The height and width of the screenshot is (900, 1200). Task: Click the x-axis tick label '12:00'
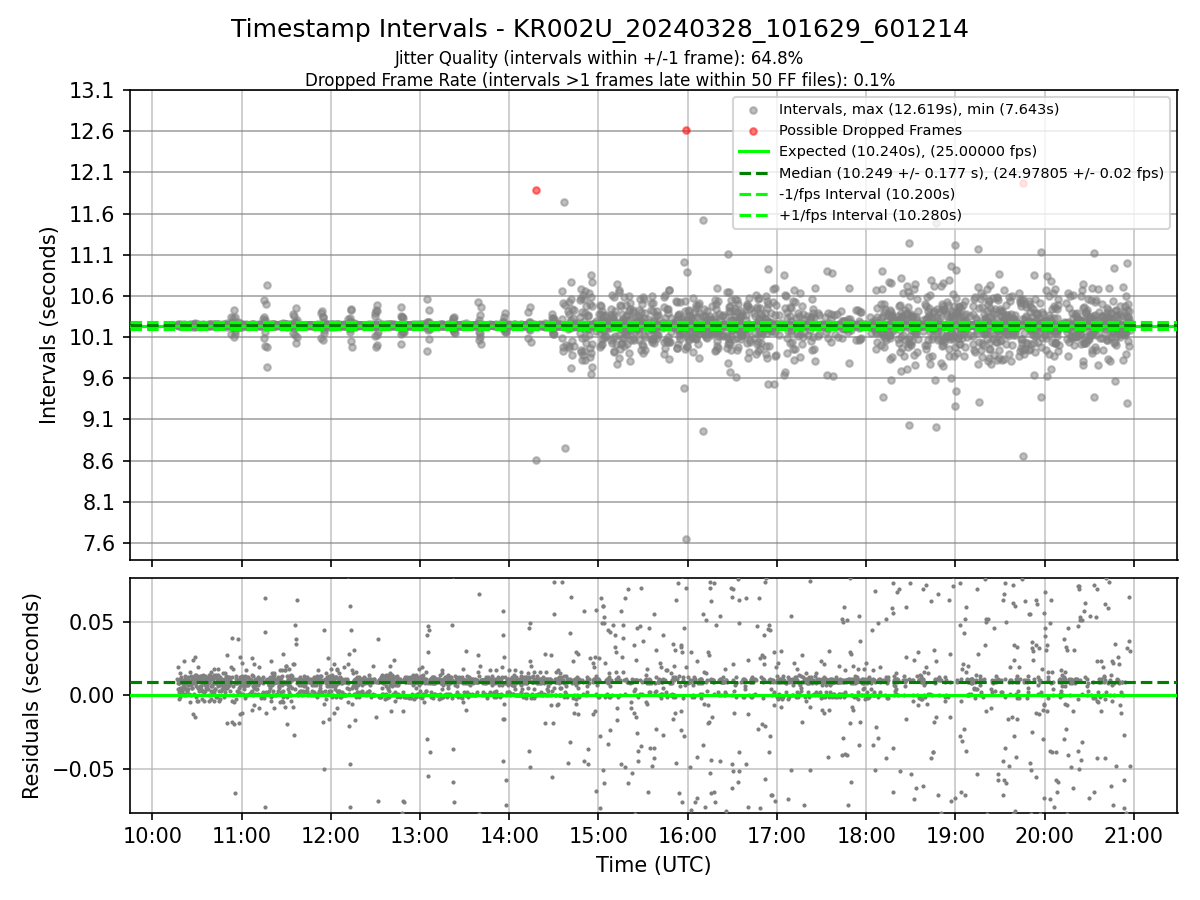(x=330, y=836)
